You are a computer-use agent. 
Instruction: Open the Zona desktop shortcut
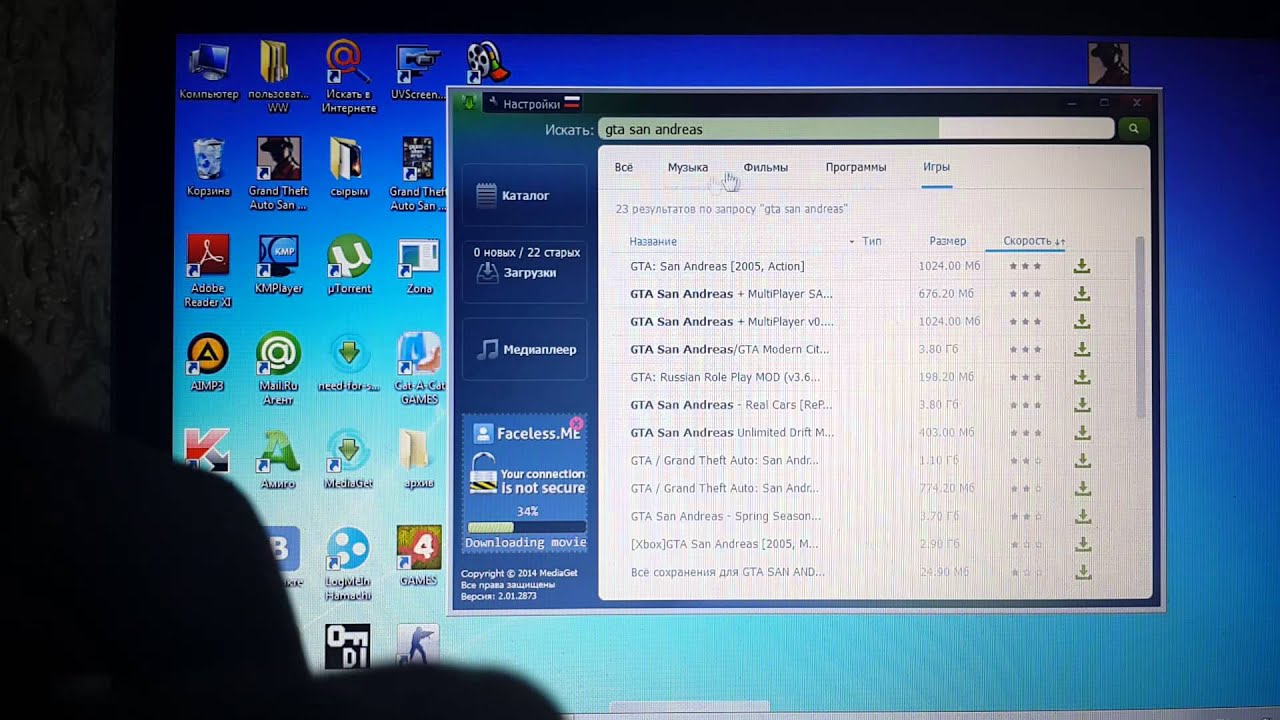(x=419, y=265)
